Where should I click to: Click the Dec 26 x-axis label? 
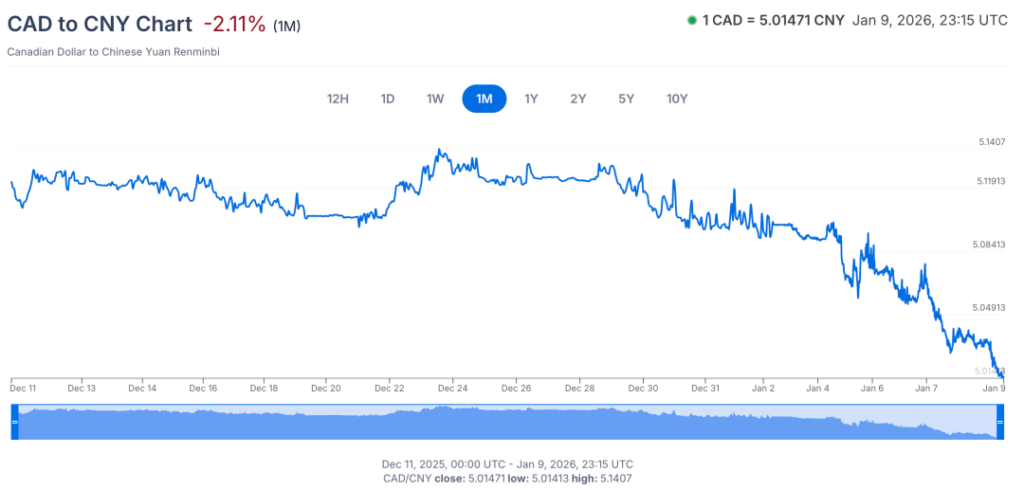click(x=516, y=388)
